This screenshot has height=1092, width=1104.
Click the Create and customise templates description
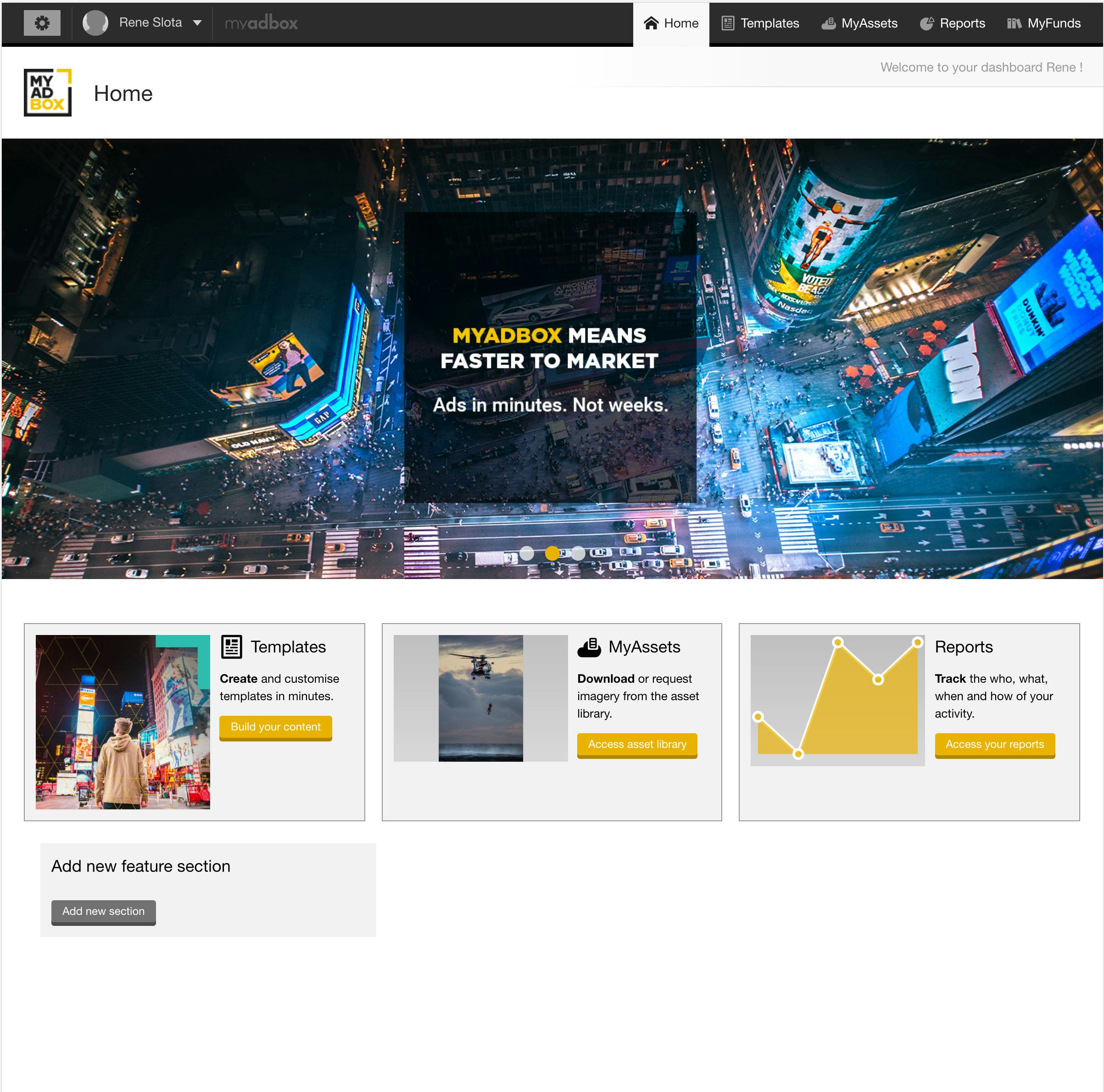coord(279,687)
